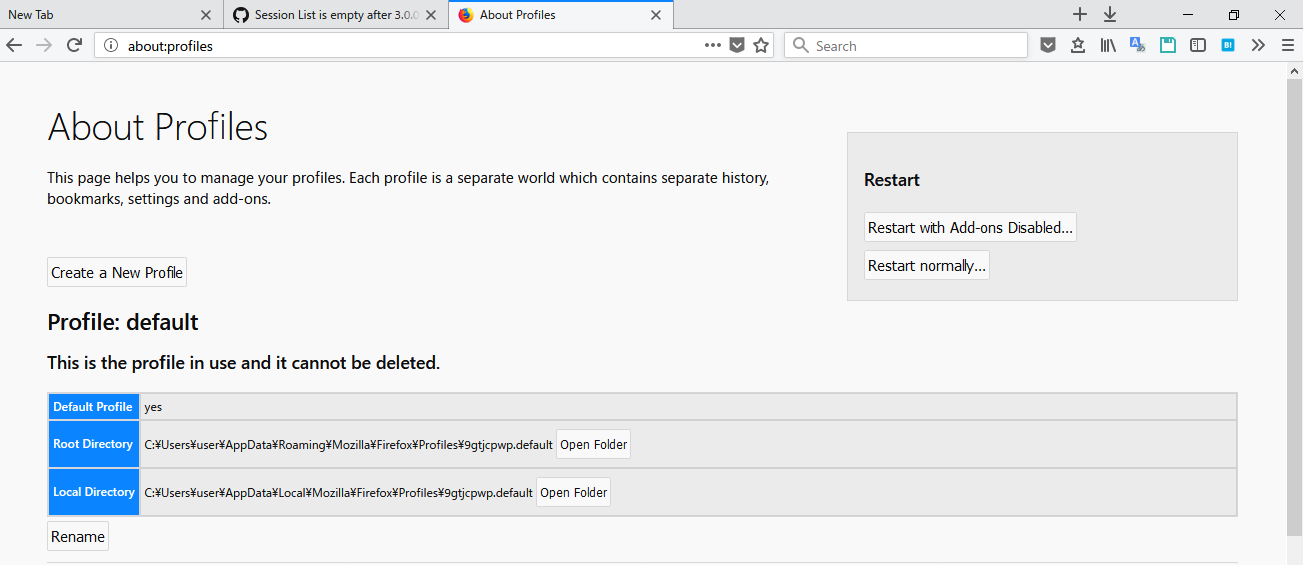Open bookmarks menu star-tray icon
Viewport: 1303px width, 565px height.
coord(1078,45)
